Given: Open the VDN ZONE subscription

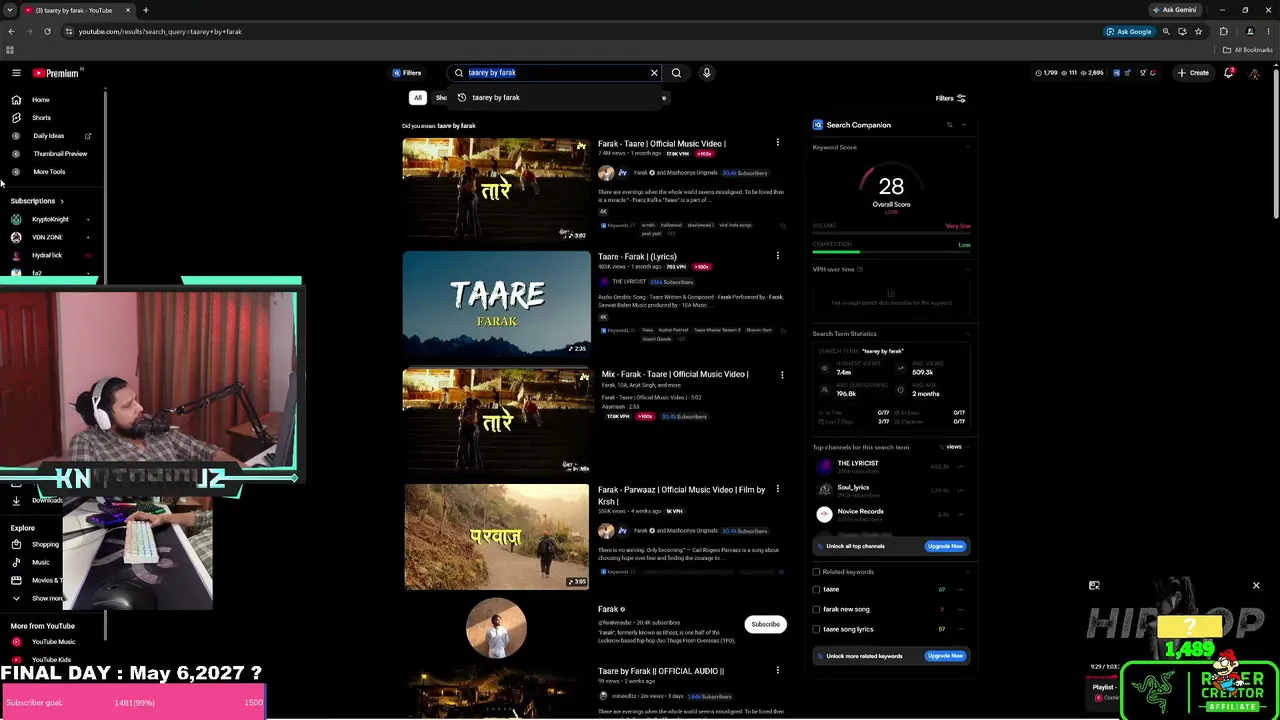Looking at the screenshot, I should pyautogui.click(x=47, y=237).
